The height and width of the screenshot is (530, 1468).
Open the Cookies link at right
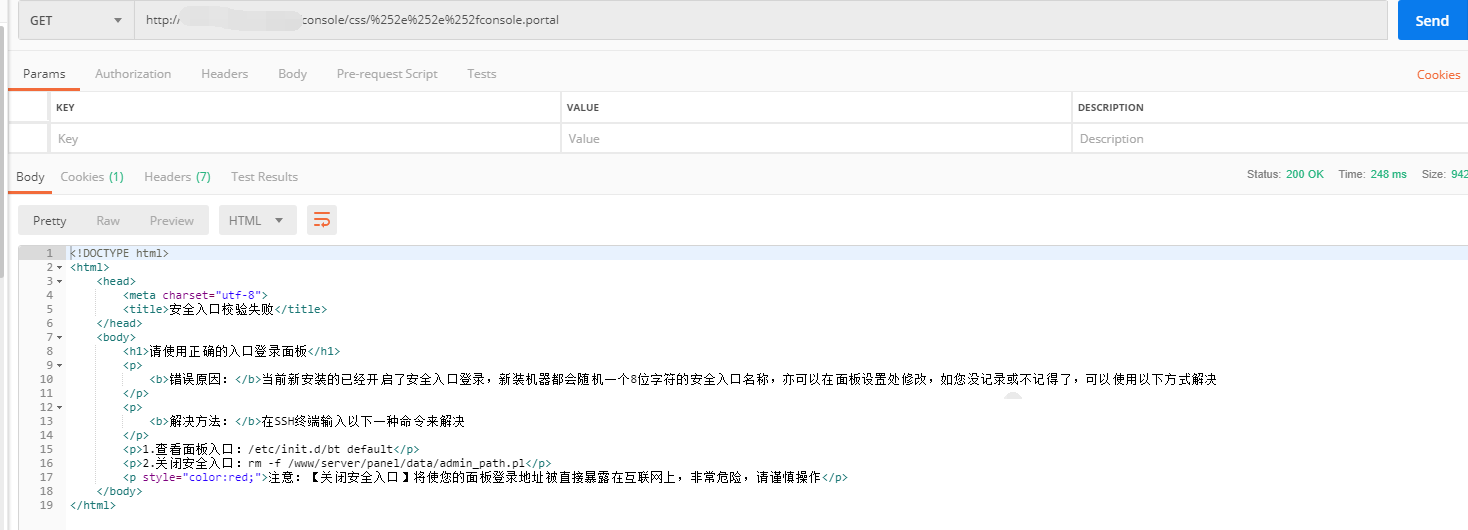(1438, 75)
